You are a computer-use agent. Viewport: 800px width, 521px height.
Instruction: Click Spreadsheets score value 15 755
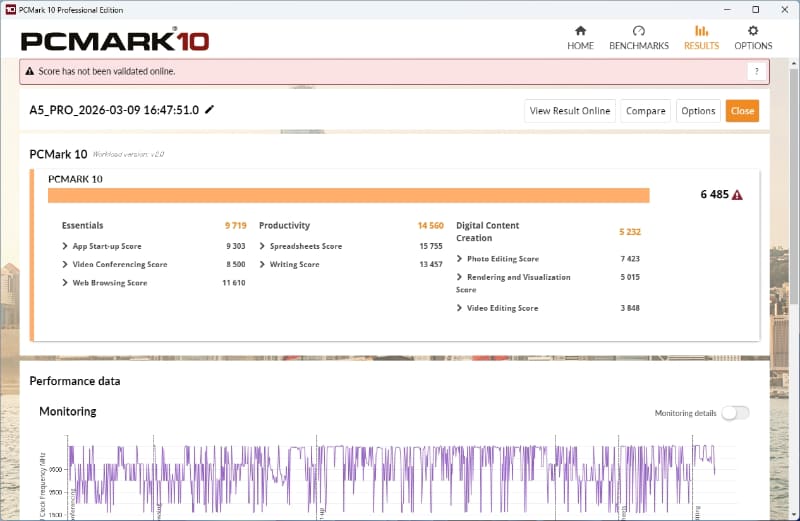[x=431, y=246]
